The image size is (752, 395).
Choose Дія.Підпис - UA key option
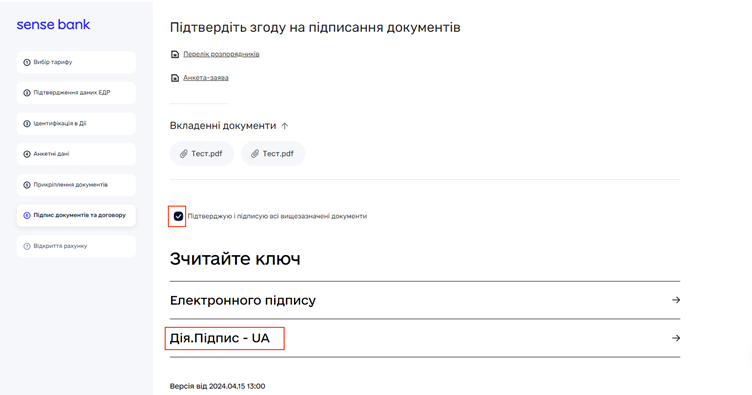tap(425, 338)
